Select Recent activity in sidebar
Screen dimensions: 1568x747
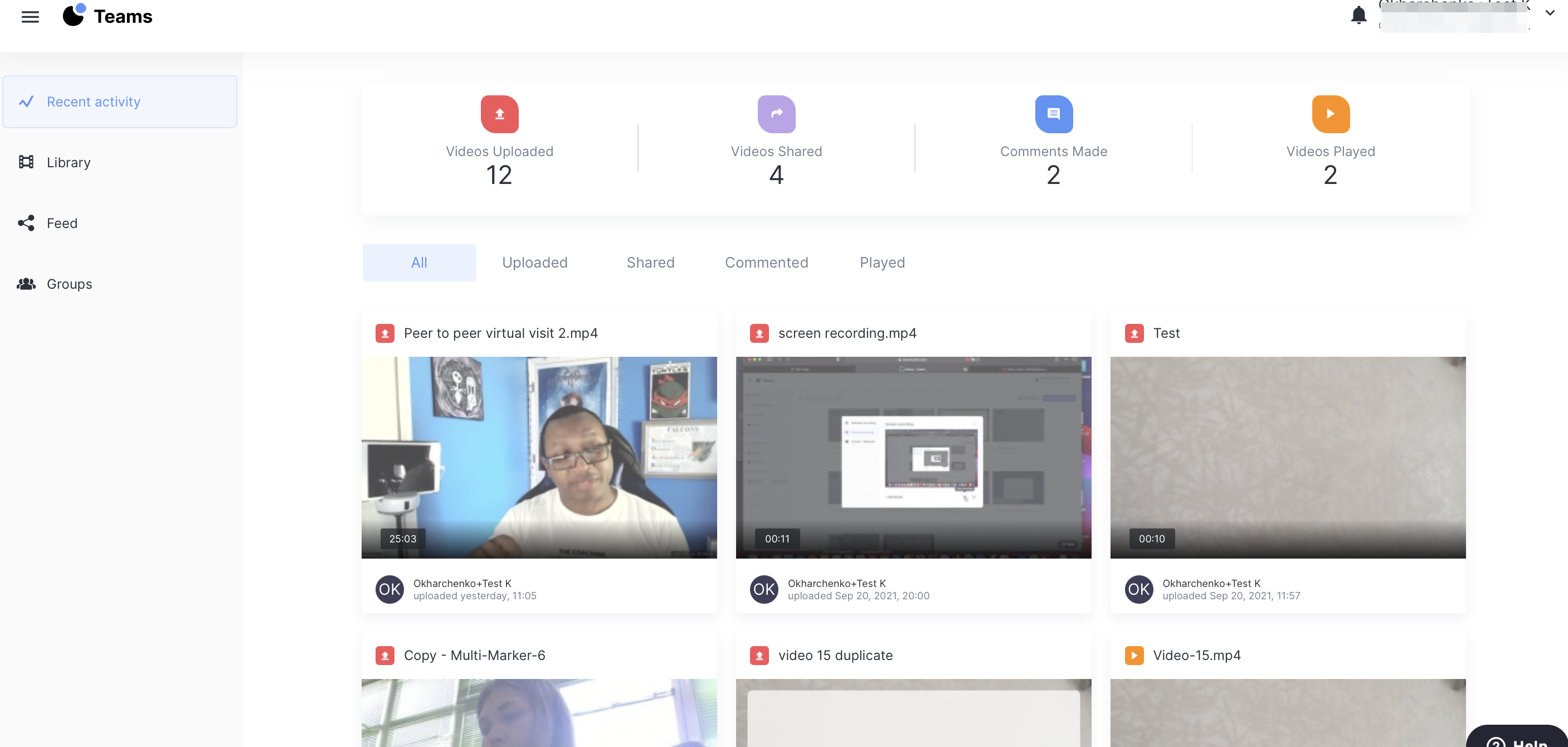click(x=93, y=101)
